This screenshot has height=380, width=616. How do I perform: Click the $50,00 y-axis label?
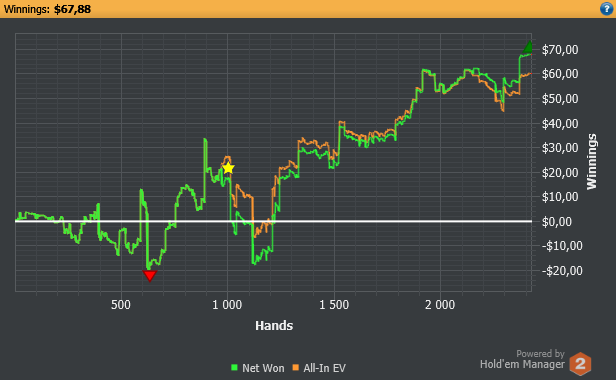[x=560, y=99]
